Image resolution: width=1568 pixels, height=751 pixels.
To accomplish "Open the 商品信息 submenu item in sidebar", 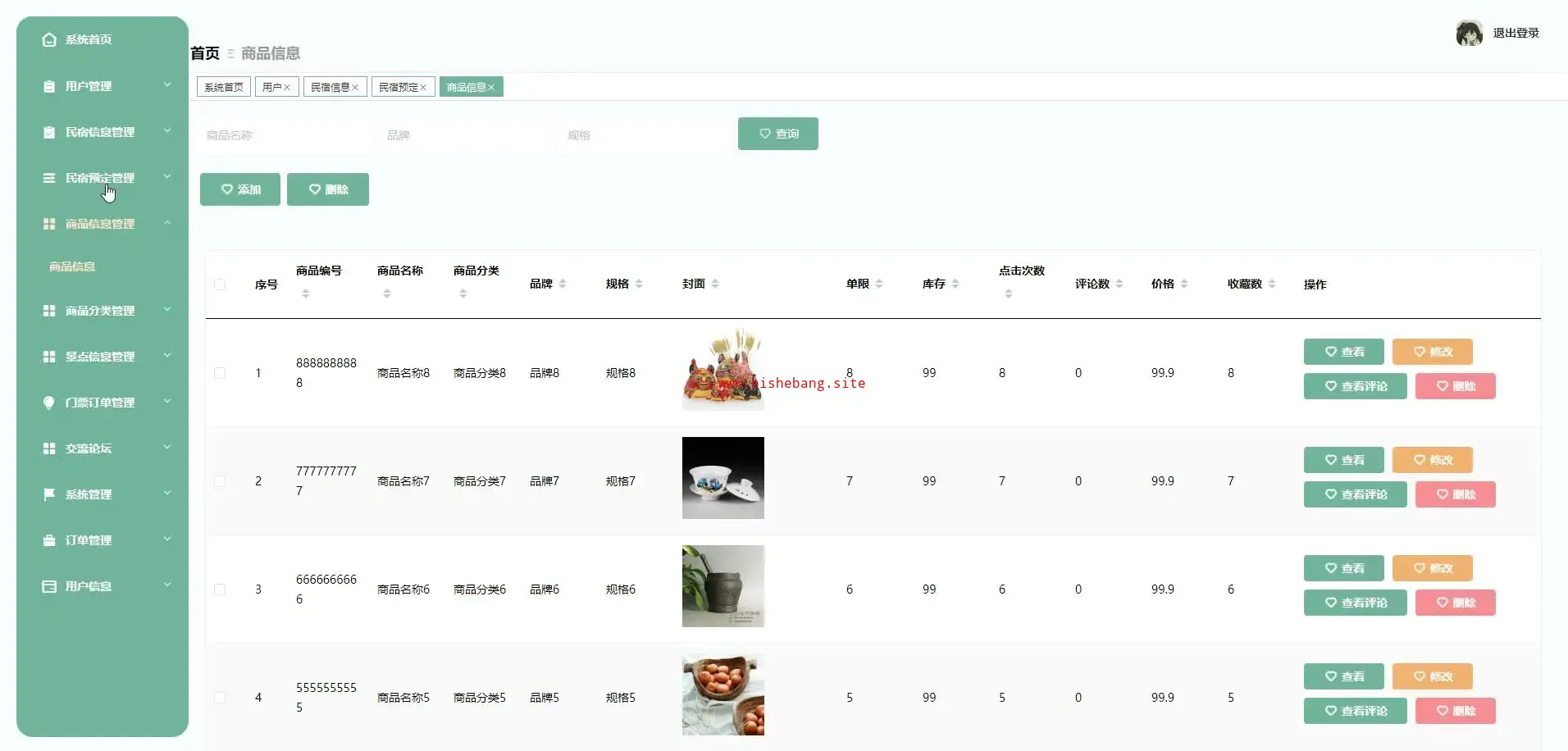I will (x=72, y=266).
